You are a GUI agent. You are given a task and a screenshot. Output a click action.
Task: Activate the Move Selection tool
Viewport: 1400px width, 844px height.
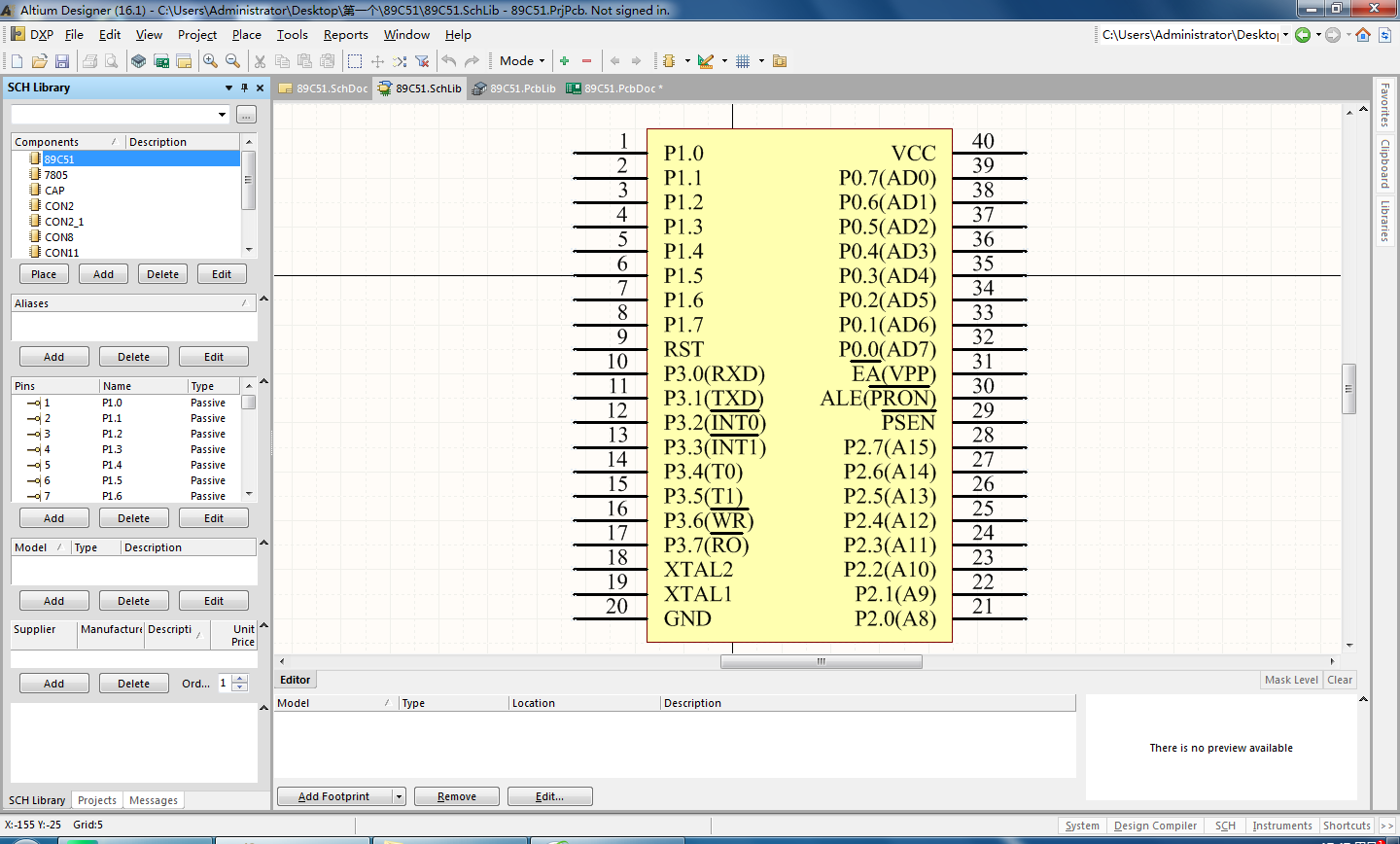click(x=377, y=61)
